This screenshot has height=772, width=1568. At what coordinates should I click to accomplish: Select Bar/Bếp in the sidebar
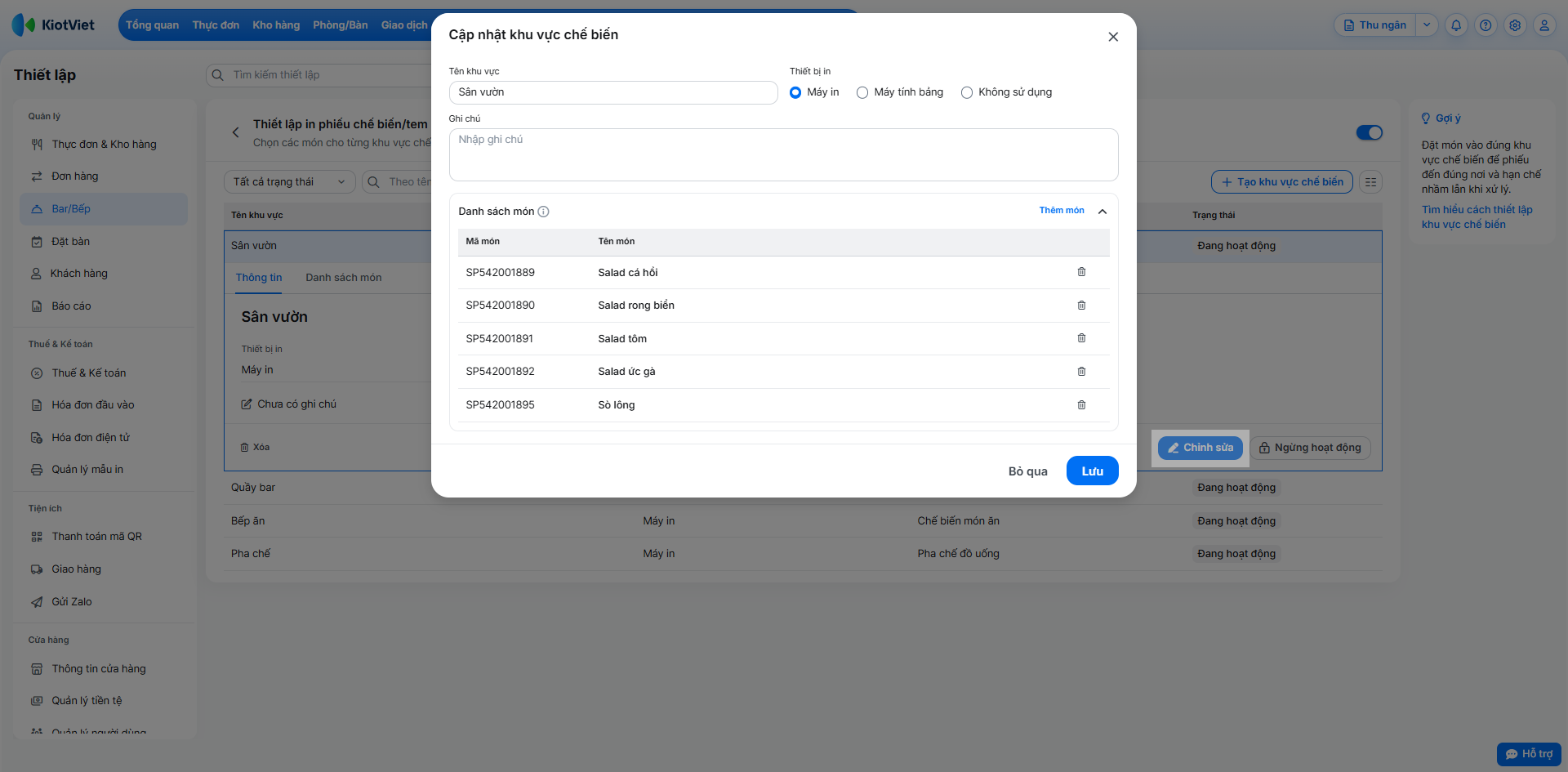[x=104, y=209]
